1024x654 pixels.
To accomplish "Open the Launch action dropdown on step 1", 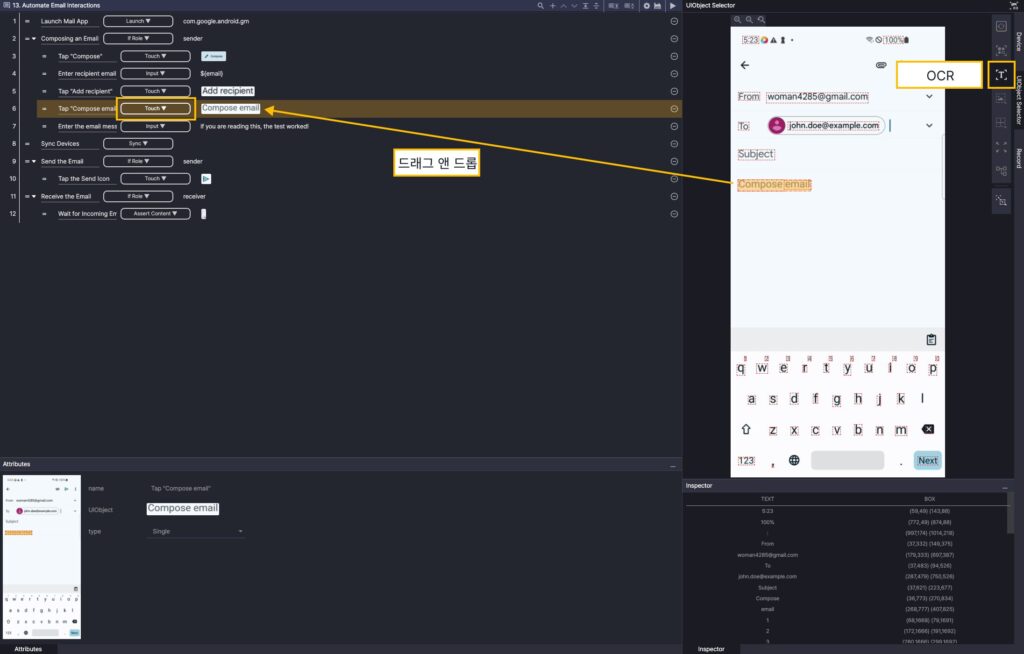I will pyautogui.click(x=153, y=21).
